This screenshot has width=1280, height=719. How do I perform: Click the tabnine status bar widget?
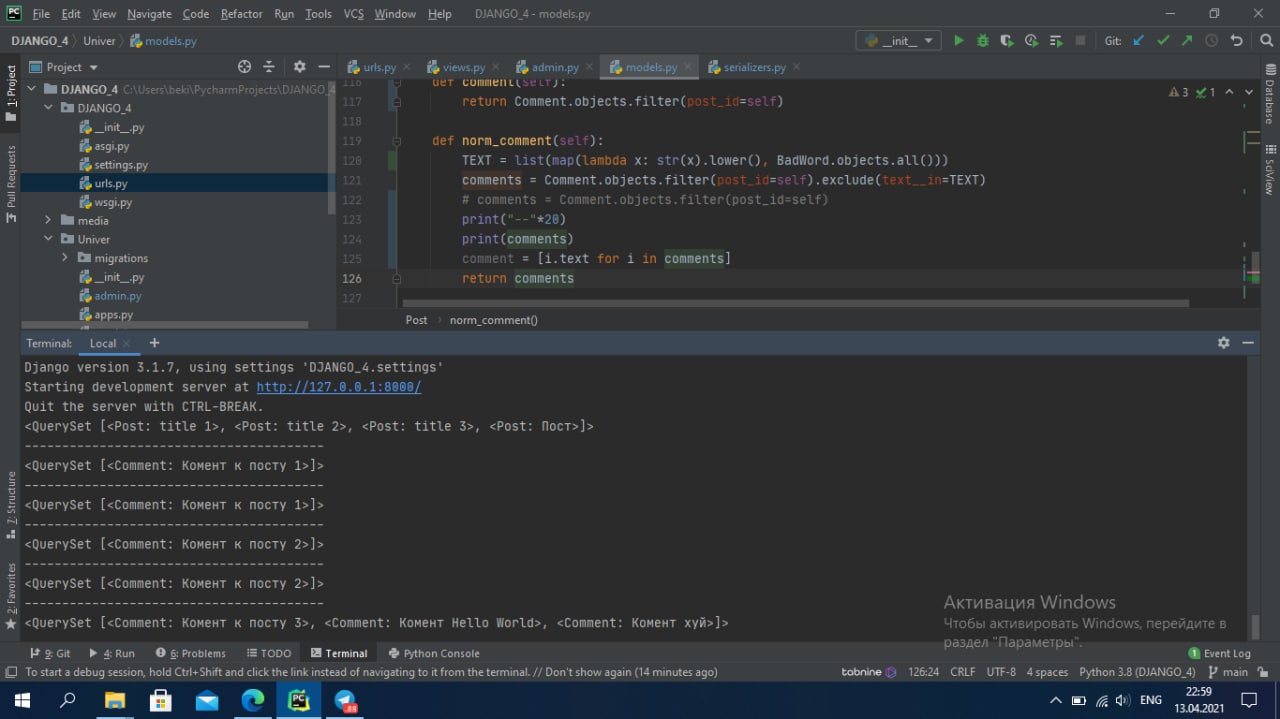click(869, 672)
